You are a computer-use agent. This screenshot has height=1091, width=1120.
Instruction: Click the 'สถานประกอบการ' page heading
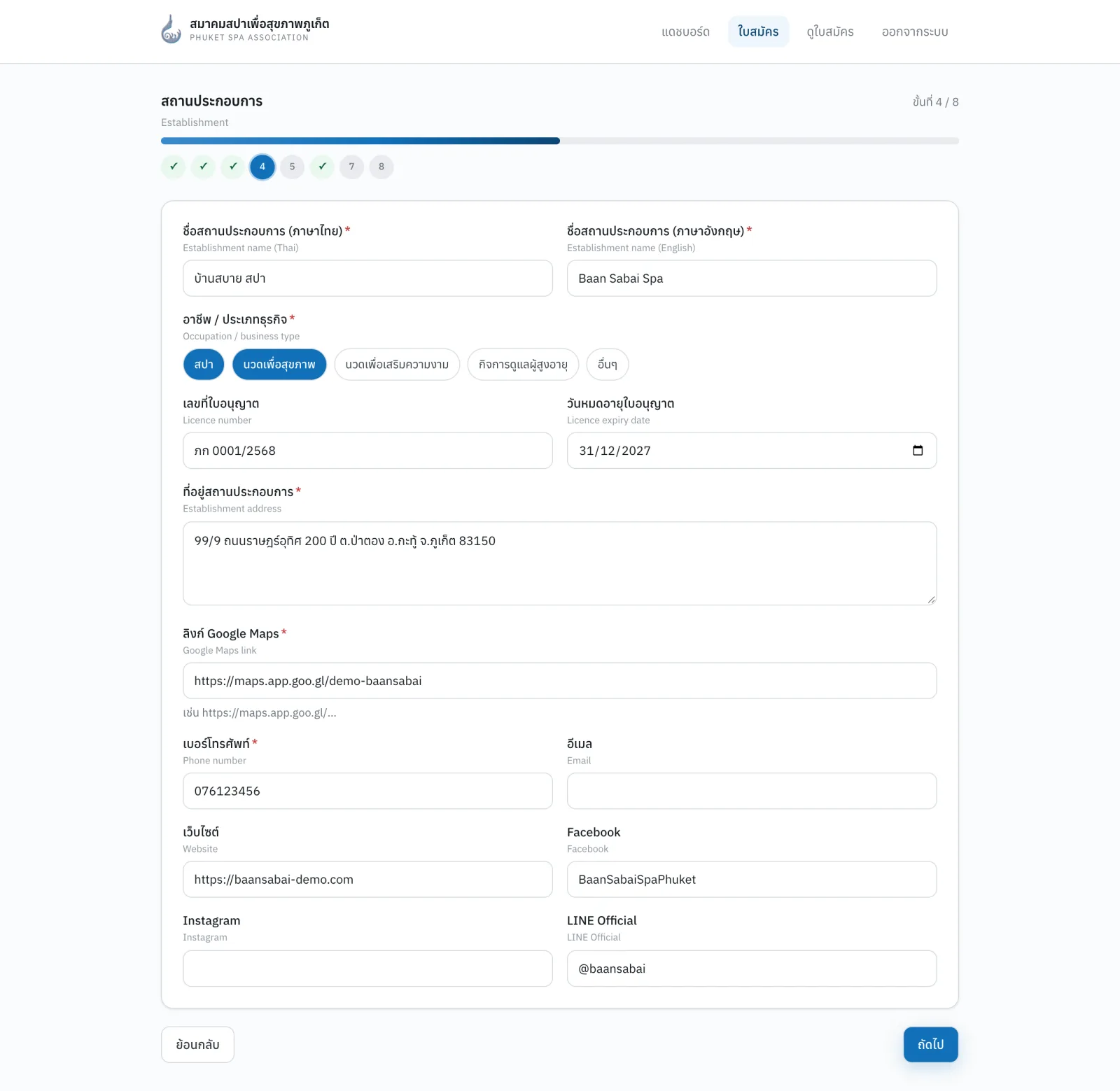[211, 101]
